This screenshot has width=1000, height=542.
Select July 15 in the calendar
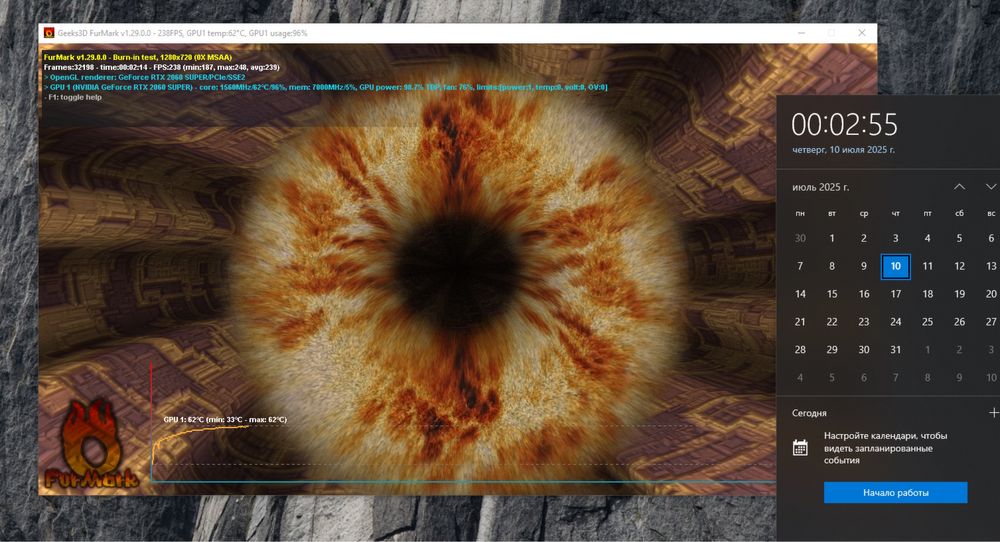[x=832, y=294]
